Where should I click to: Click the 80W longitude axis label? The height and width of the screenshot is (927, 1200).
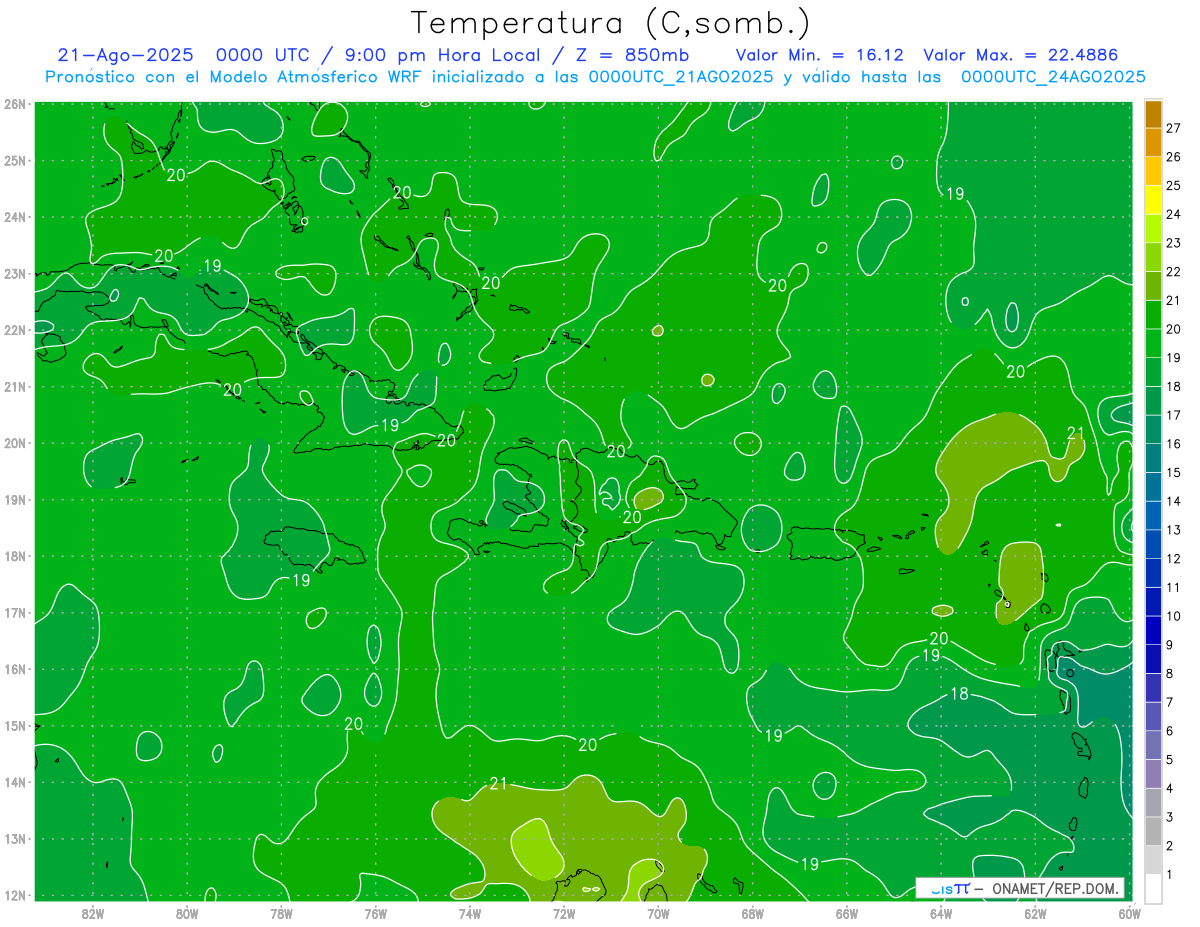[x=187, y=913]
